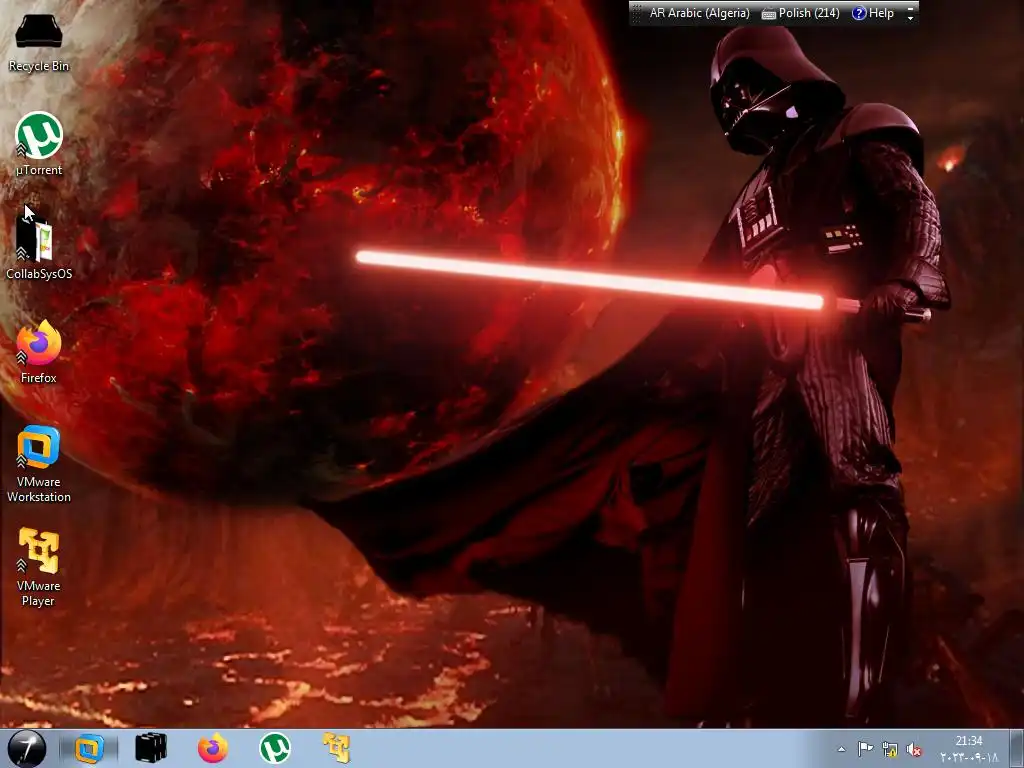Launch VMware Player from the taskbar

(x=337, y=748)
